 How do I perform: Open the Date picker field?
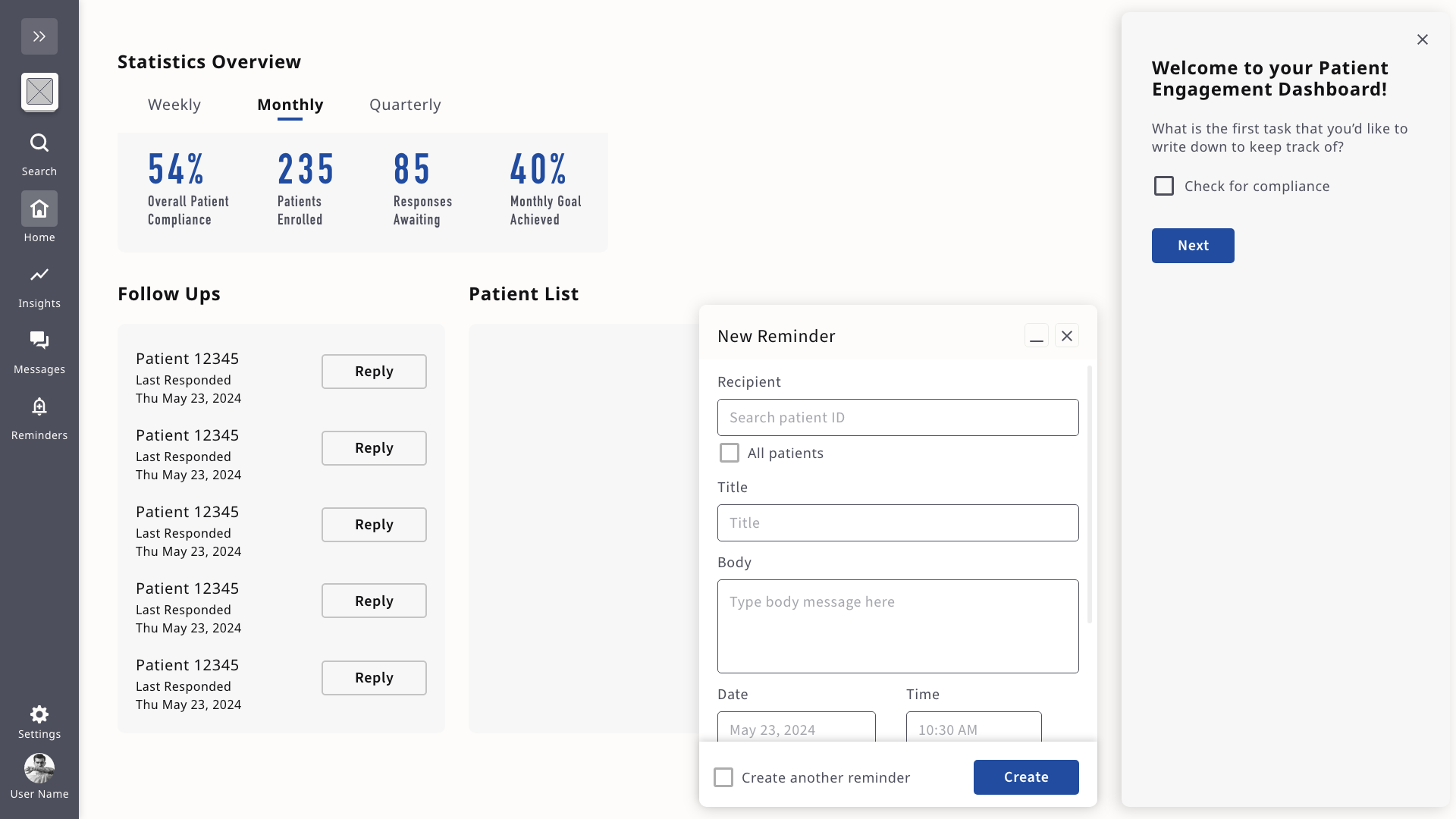tap(796, 728)
